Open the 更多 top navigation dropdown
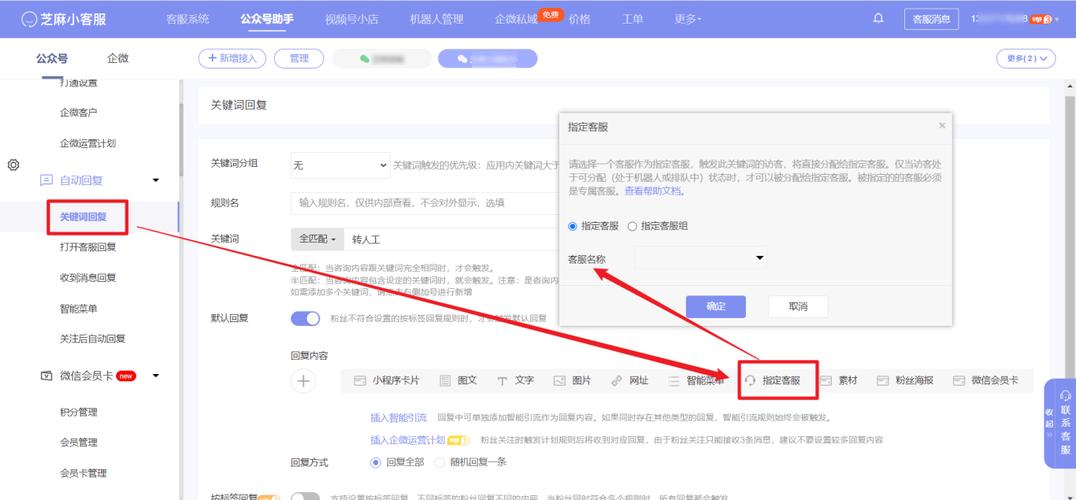Image resolution: width=1076 pixels, height=500 pixels. (688, 19)
